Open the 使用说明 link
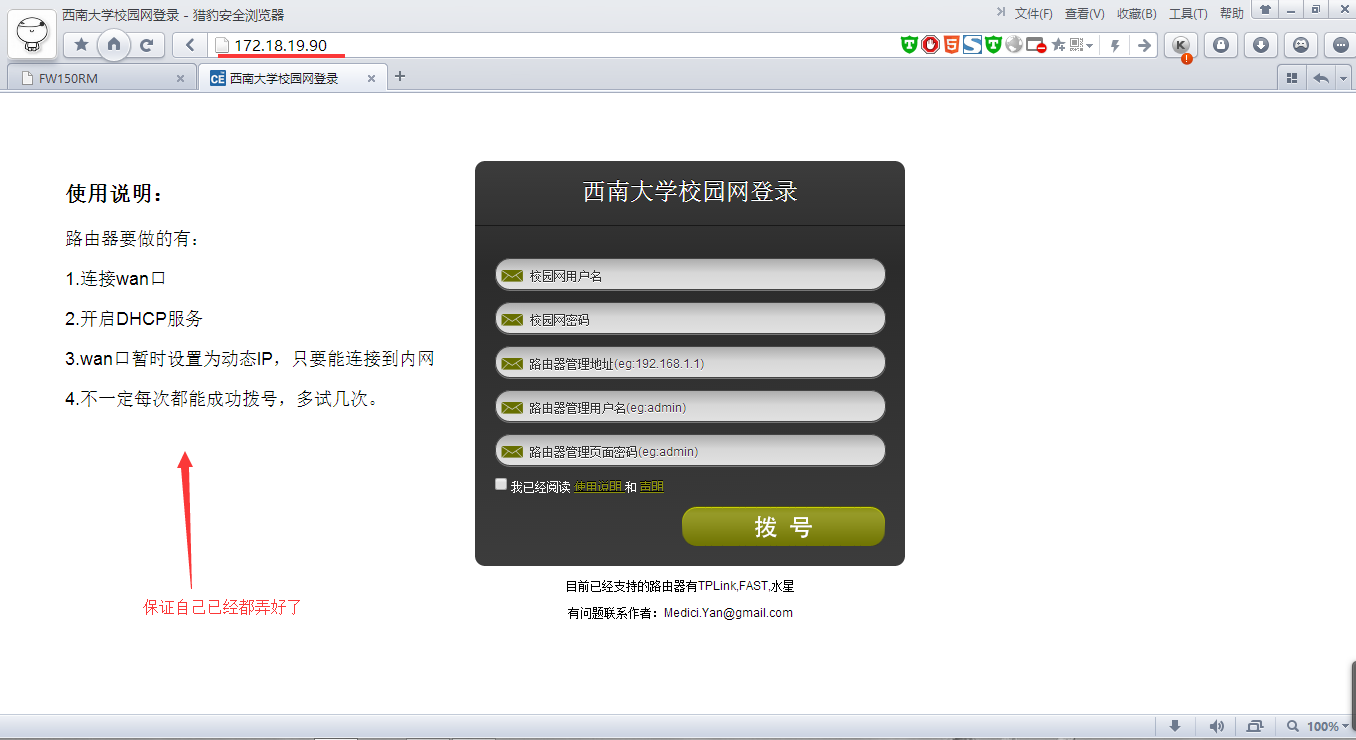This screenshot has width=1356, height=740. pyautogui.click(x=598, y=487)
